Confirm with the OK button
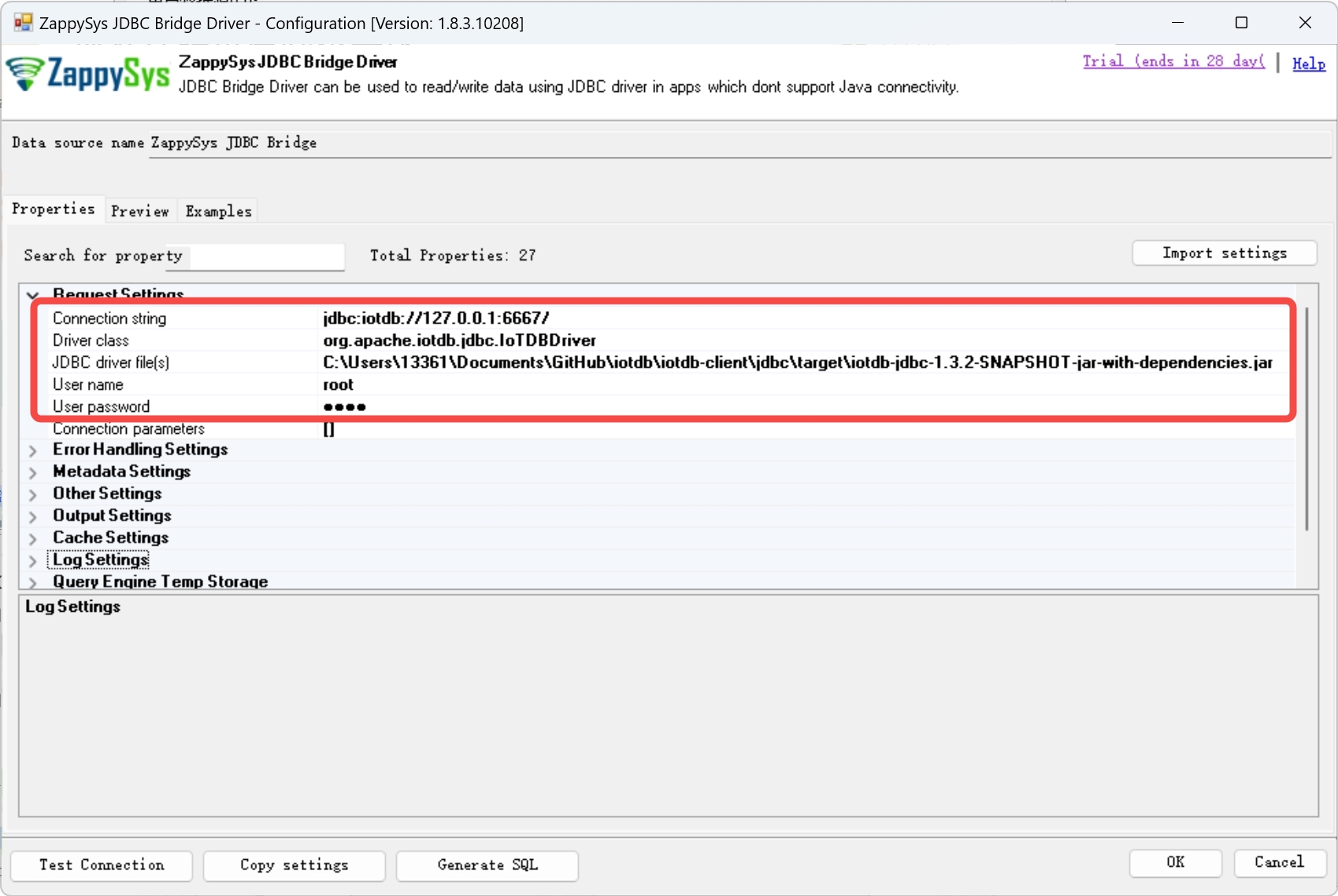 pyautogui.click(x=1175, y=862)
